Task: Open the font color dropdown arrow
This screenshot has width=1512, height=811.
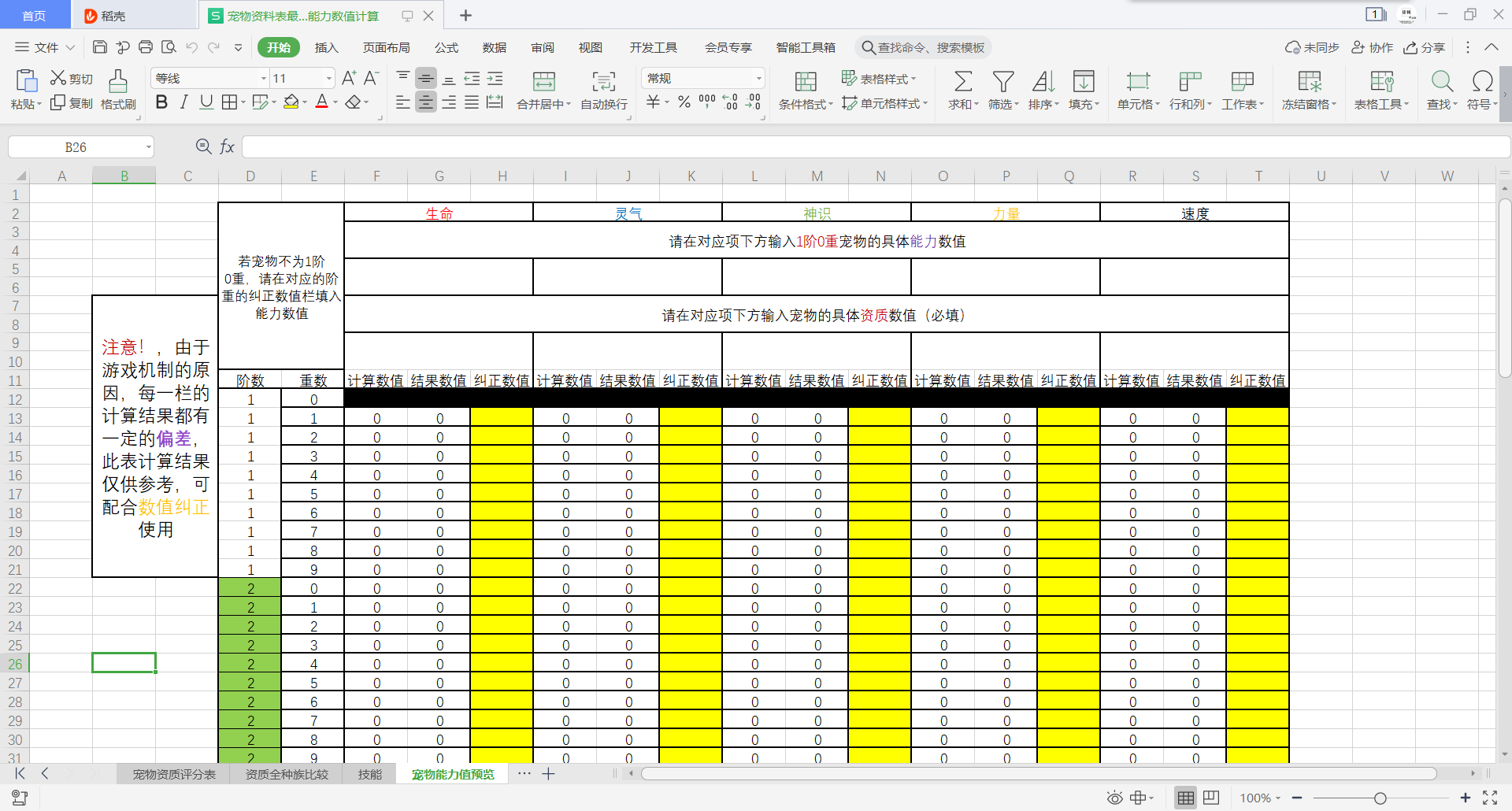Action: (x=335, y=102)
